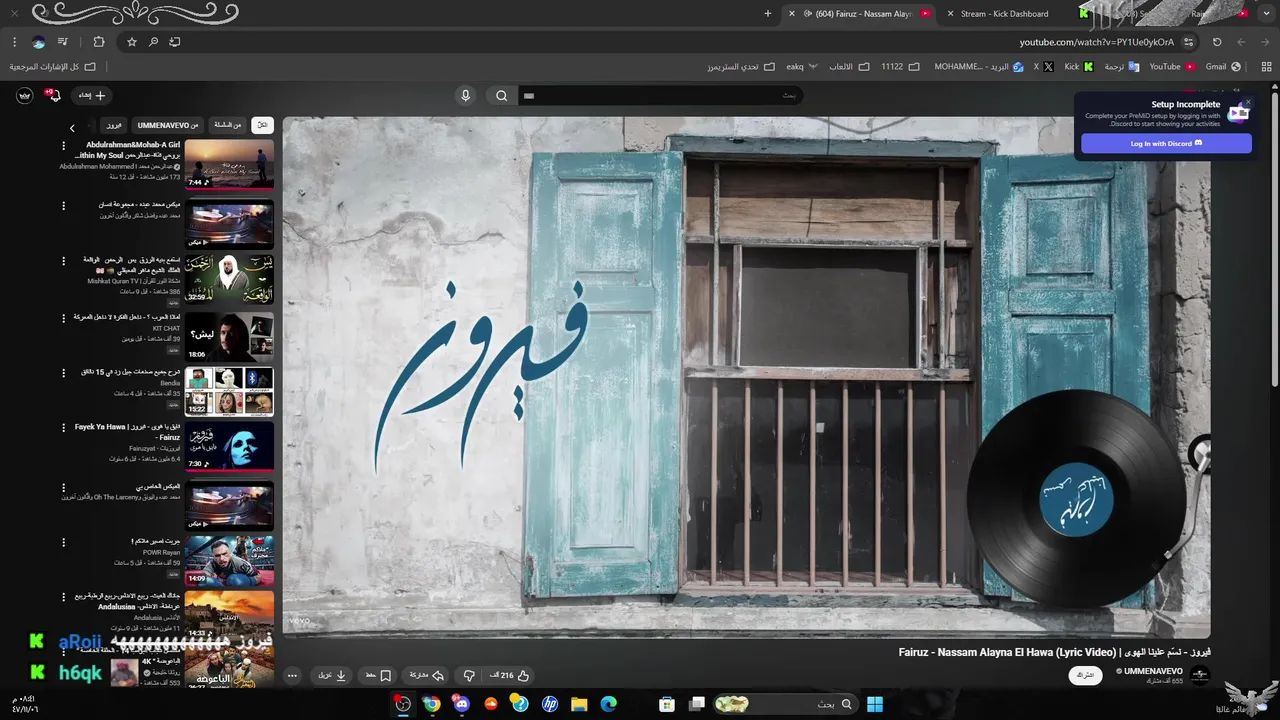Open the browser extensions puzzle icon
Screen dimensions: 1280x720
(98, 42)
